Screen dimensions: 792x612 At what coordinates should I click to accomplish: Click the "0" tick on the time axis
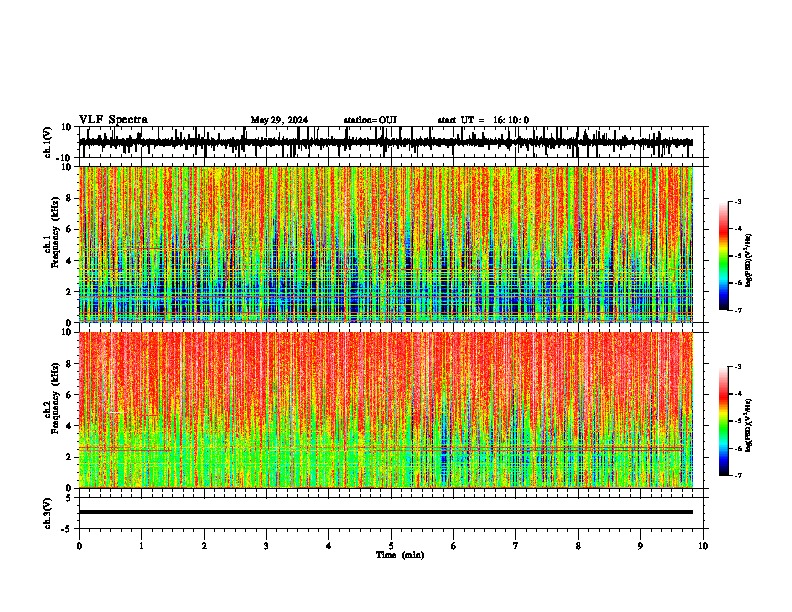click(79, 546)
